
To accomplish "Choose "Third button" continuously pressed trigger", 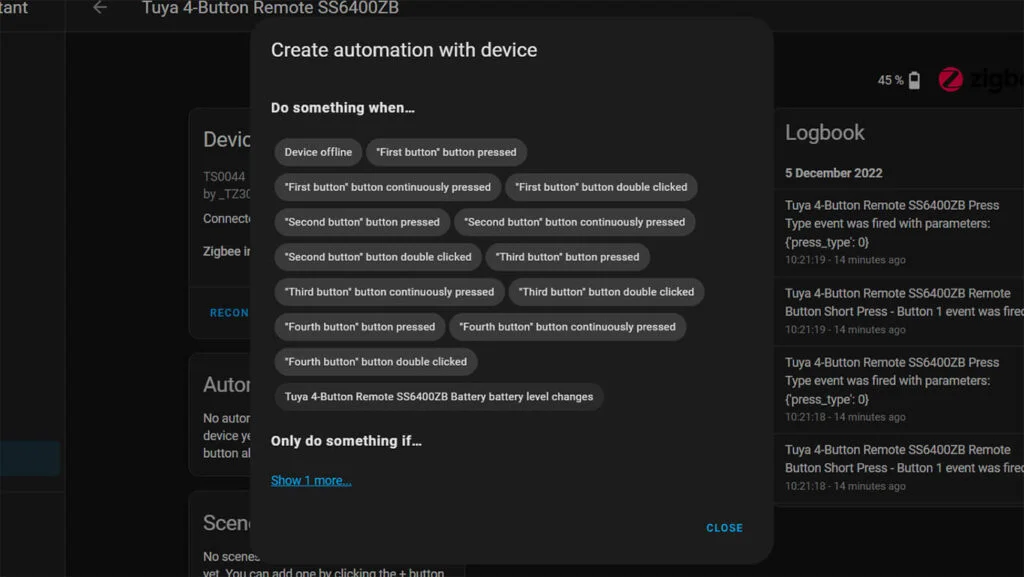I will pyautogui.click(x=389, y=292).
